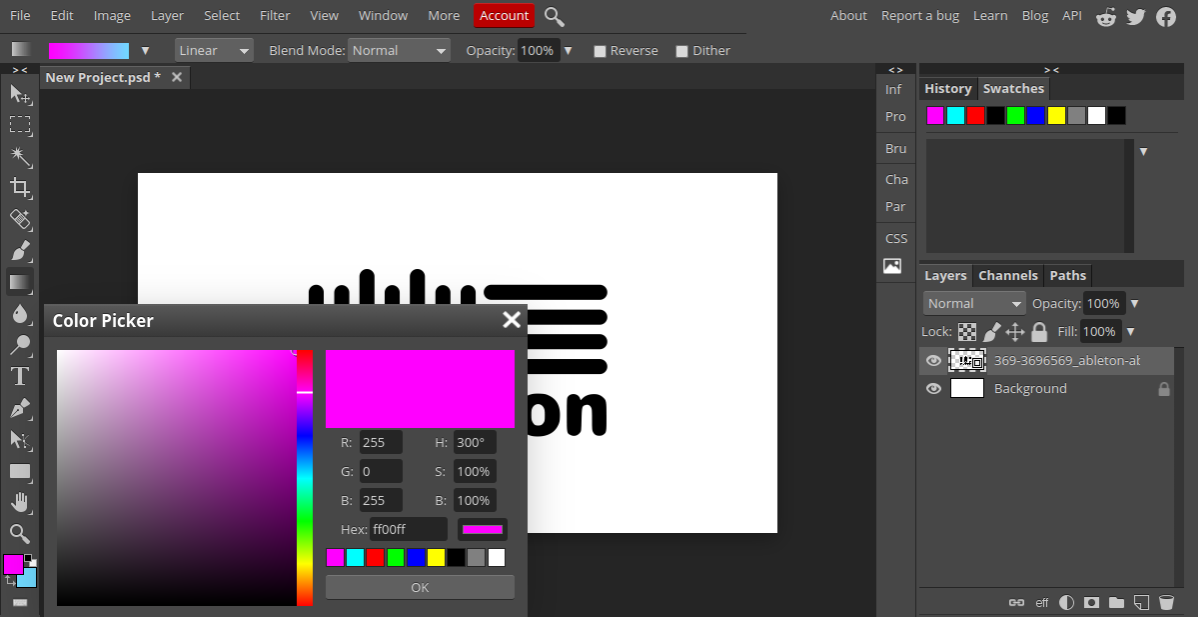Select the Zoom tool
This screenshot has width=1198, height=617.
point(20,533)
